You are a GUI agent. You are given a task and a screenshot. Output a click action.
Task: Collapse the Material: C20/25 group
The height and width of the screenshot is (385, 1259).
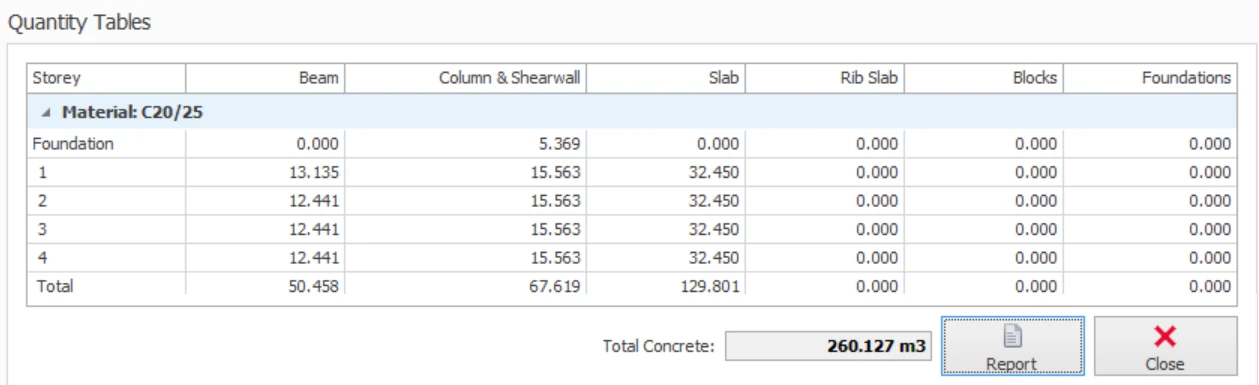point(46,113)
